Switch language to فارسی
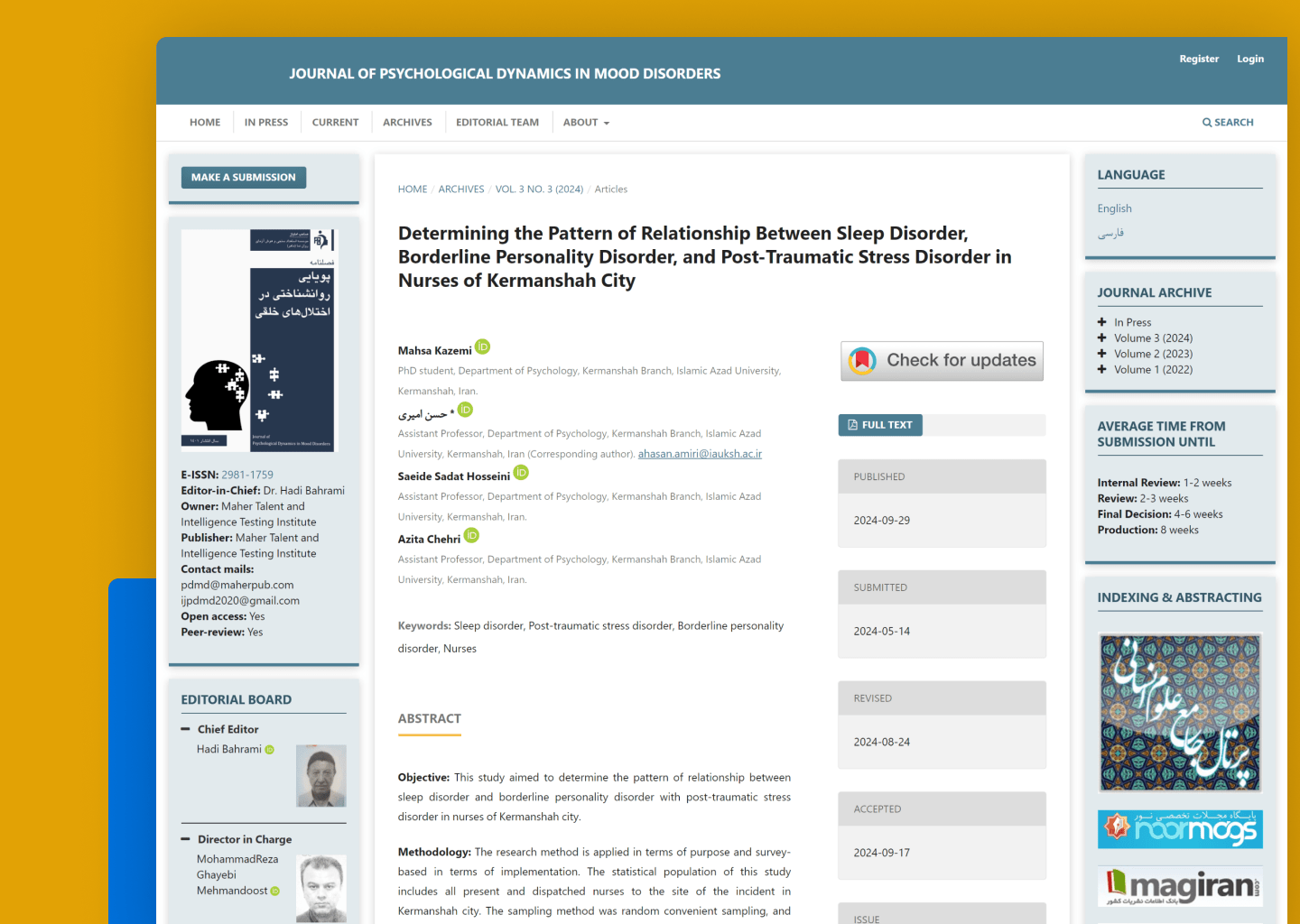Image resolution: width=1300 pixels, height=924 pixels. tap(1110, 233)
